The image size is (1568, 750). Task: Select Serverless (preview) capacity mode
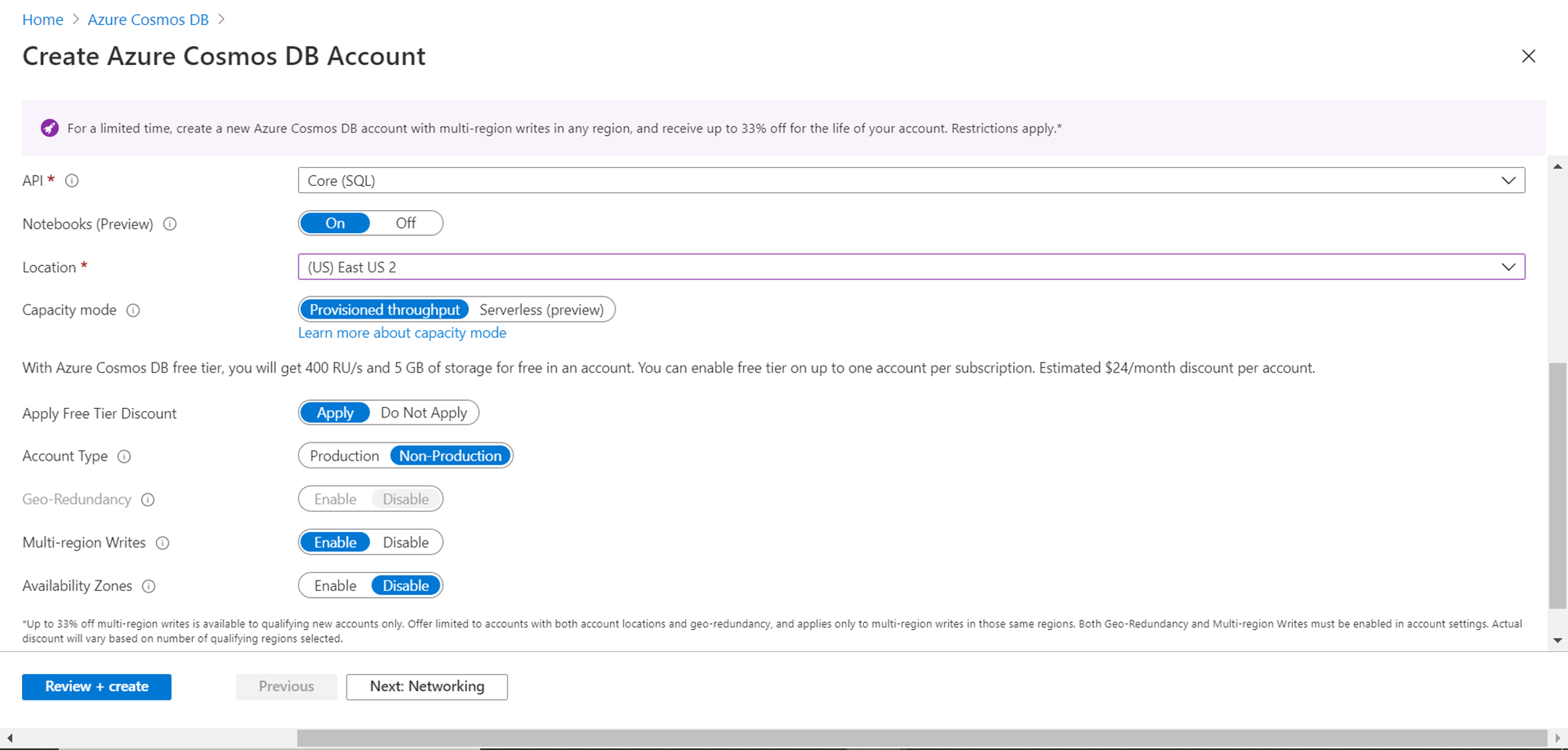click(541, 310)
